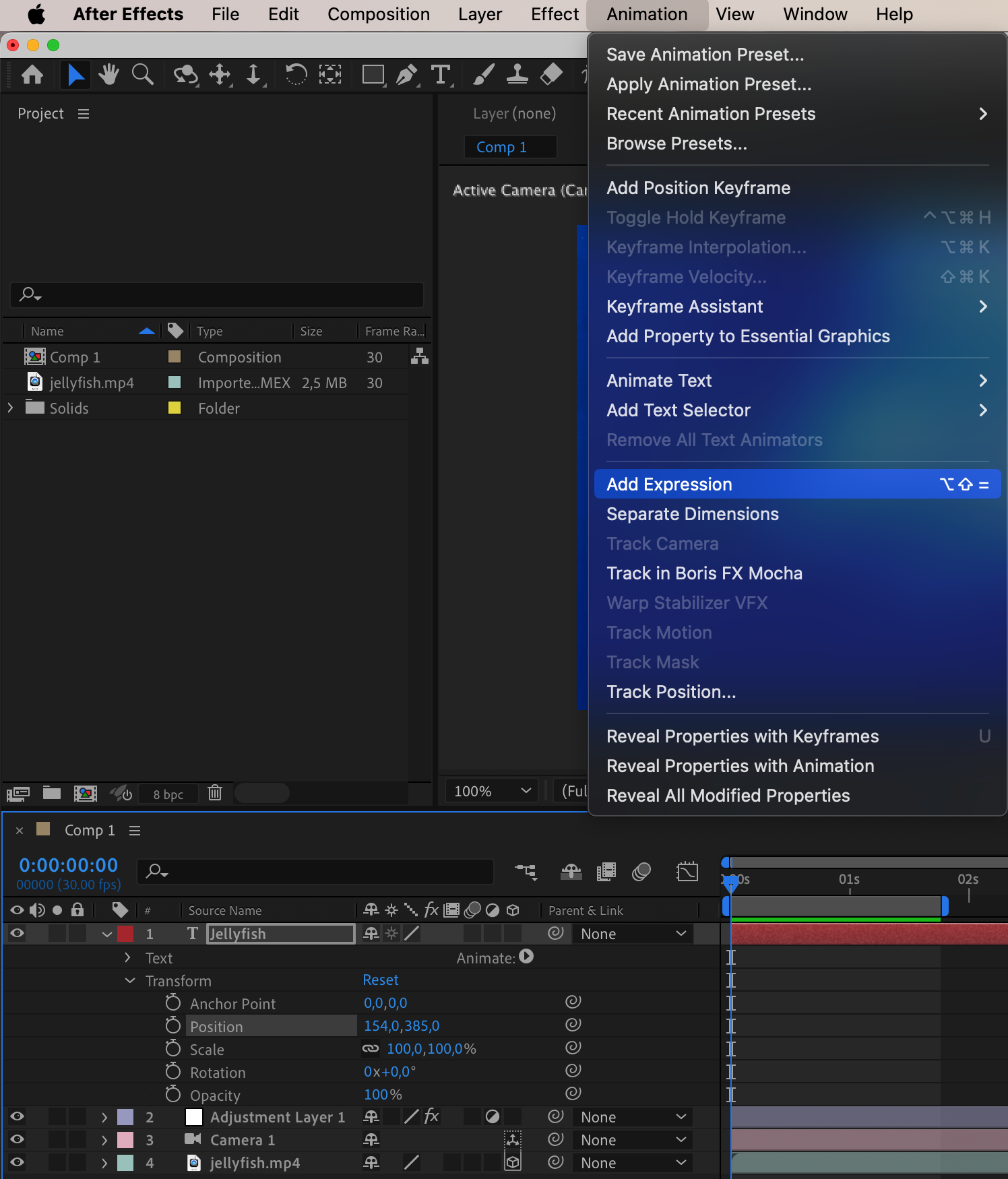Open the 100% magnification dropdown
This screenshot has width=1008, height=1179.
point(492,791)
